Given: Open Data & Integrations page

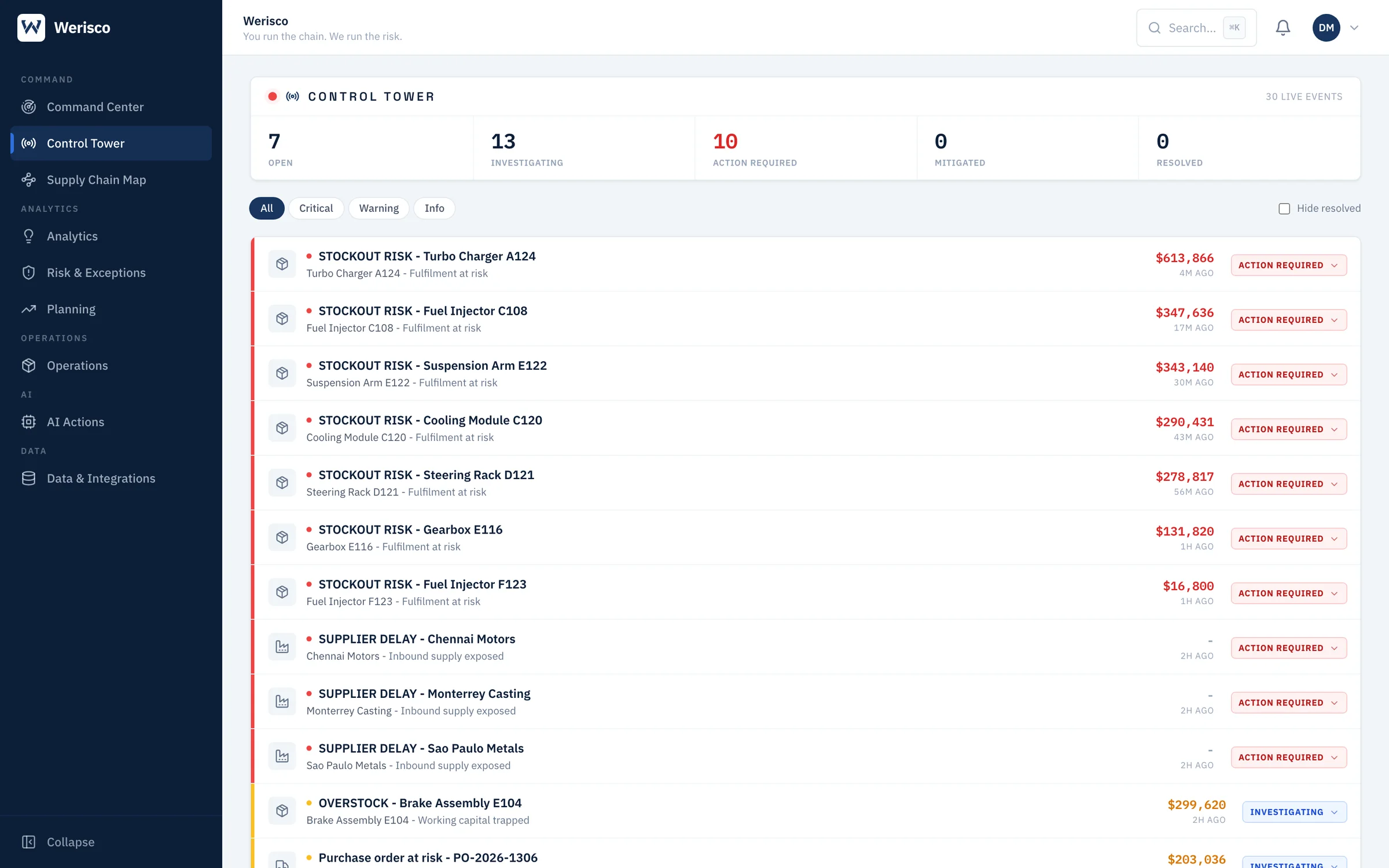Looking at the screenshot, I should click(x=111, y=479).
